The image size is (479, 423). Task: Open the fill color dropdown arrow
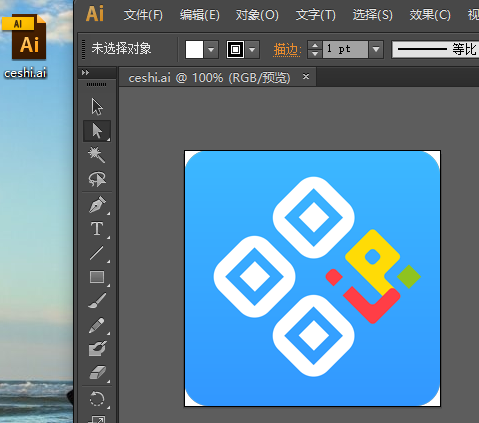tap(211, 50)
